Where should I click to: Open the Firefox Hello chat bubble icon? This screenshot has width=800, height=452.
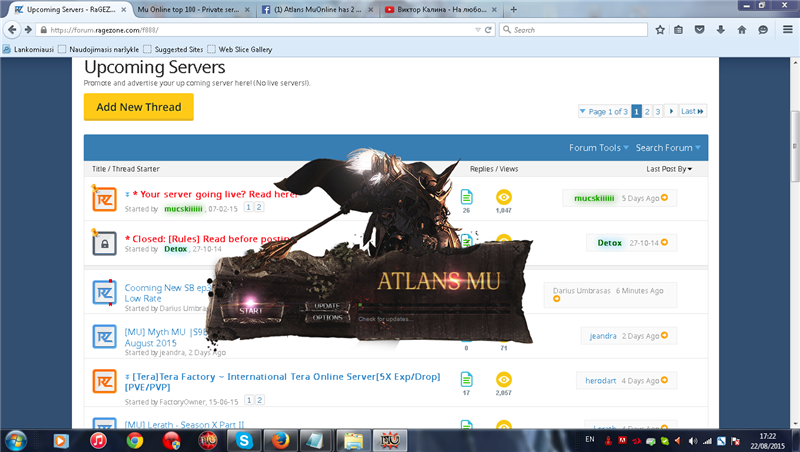coord(763,30)
